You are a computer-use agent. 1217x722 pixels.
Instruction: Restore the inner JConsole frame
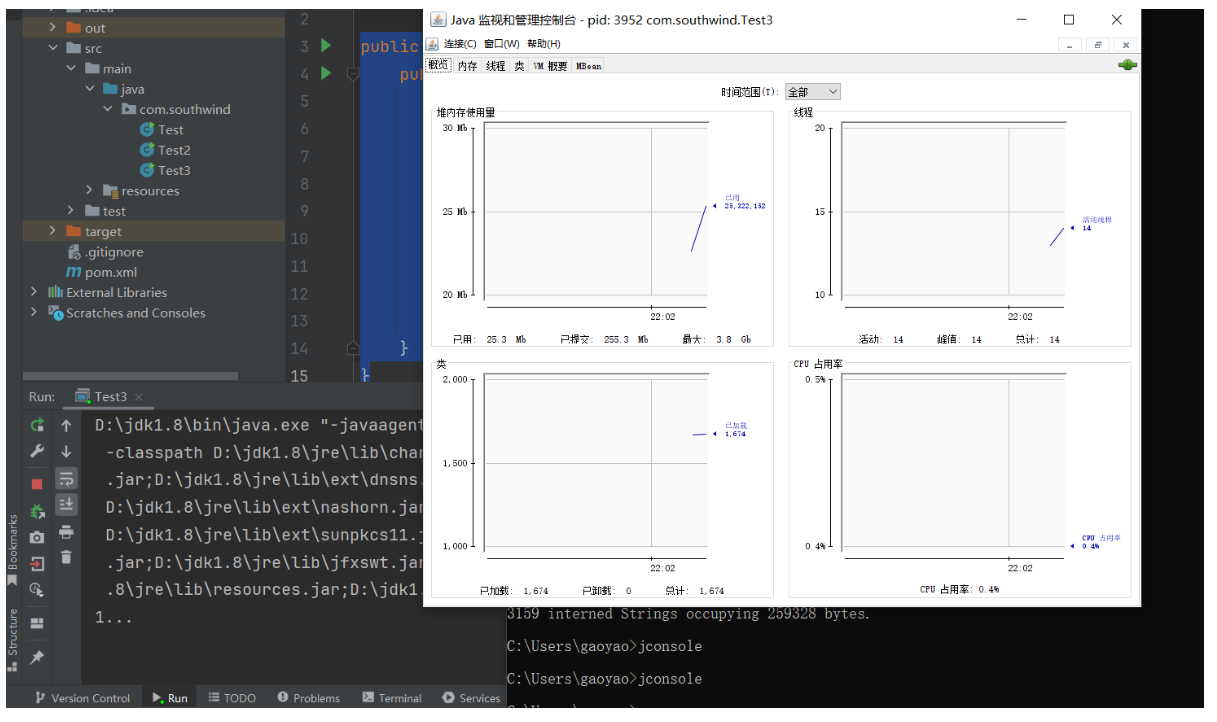pyautogui.click(x=1097, y=45)
